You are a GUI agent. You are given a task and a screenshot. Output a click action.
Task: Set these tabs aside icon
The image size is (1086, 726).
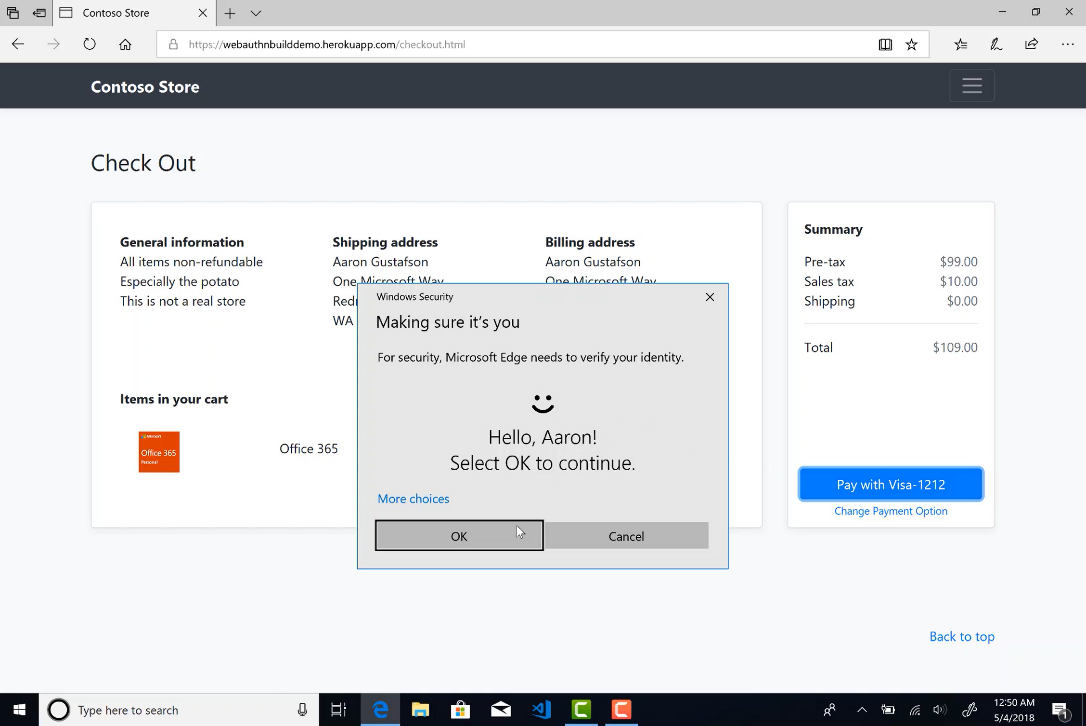39,12
